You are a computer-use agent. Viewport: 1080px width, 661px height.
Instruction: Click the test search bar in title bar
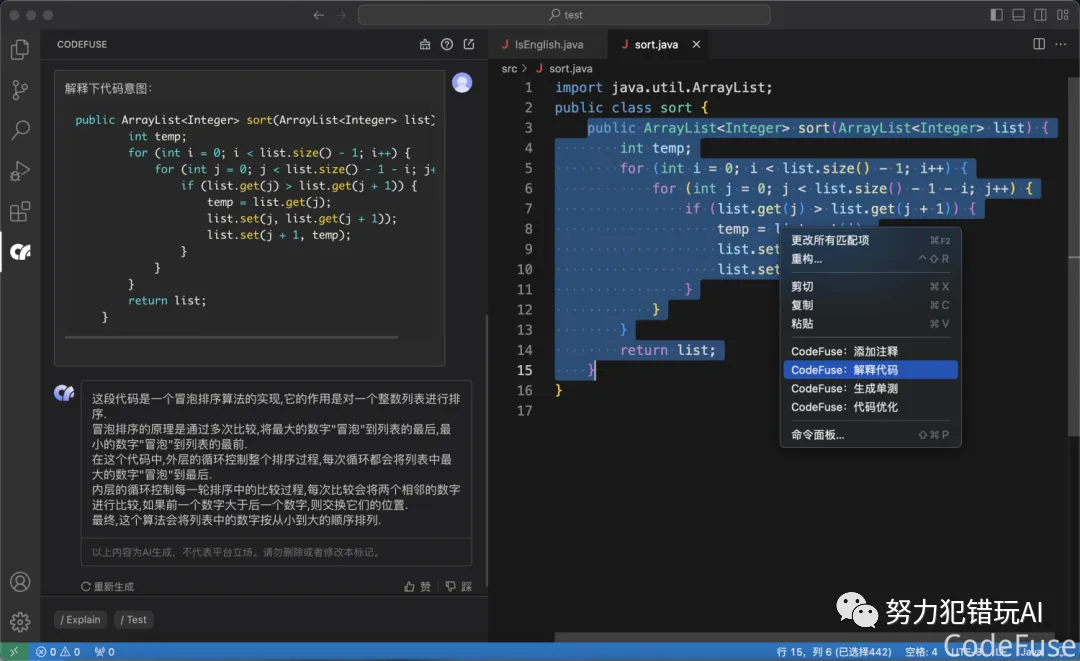[564, 15]
